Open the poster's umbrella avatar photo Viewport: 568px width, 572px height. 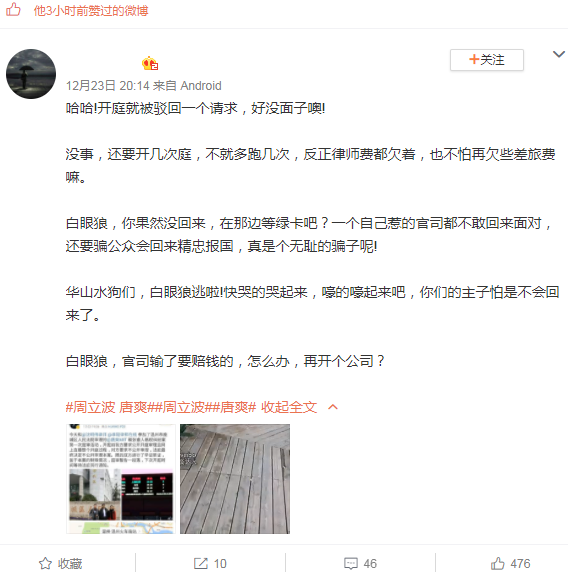pos(31,74)
